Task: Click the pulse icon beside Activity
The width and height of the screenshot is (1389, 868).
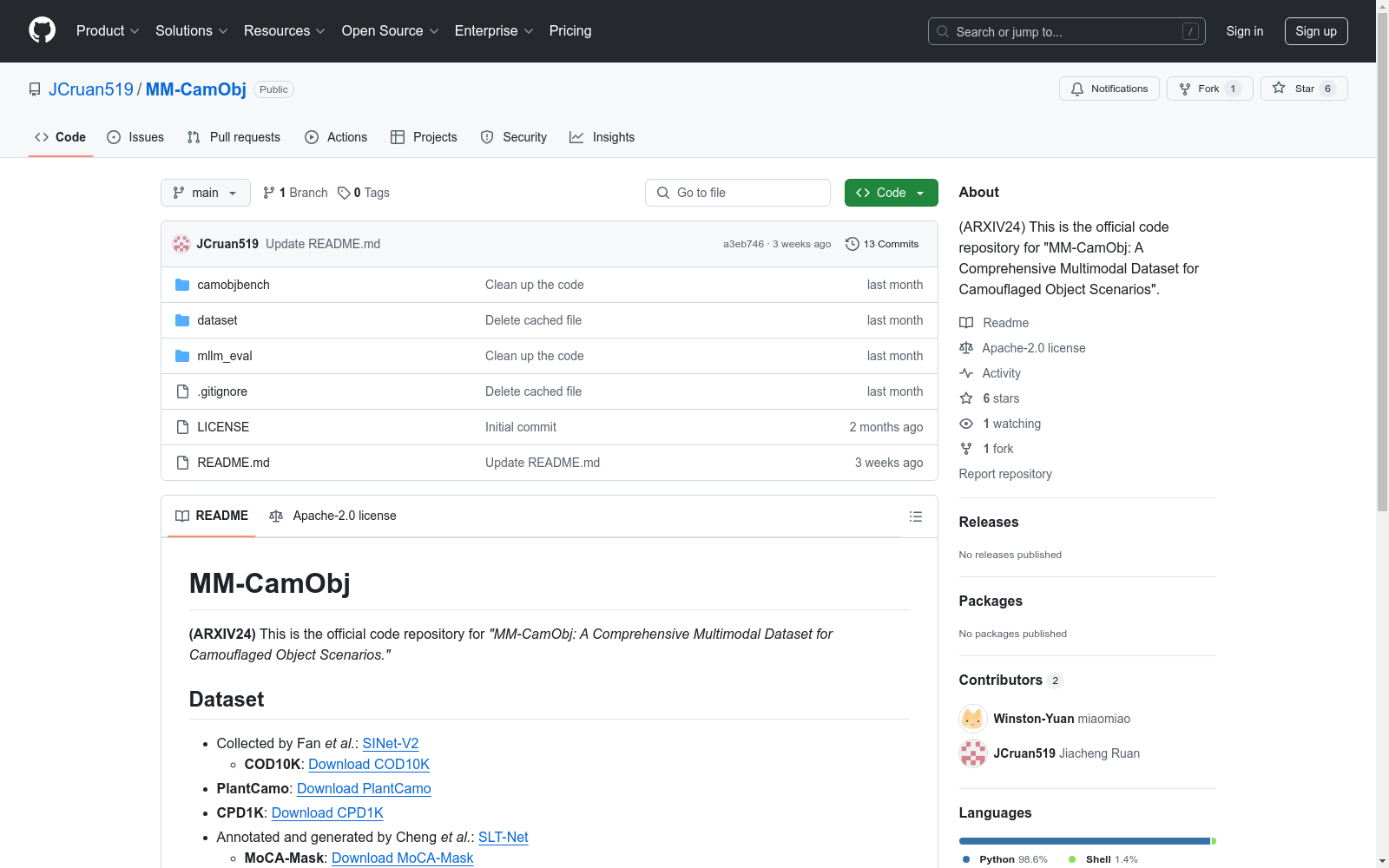Action: [x=966, y=373]
